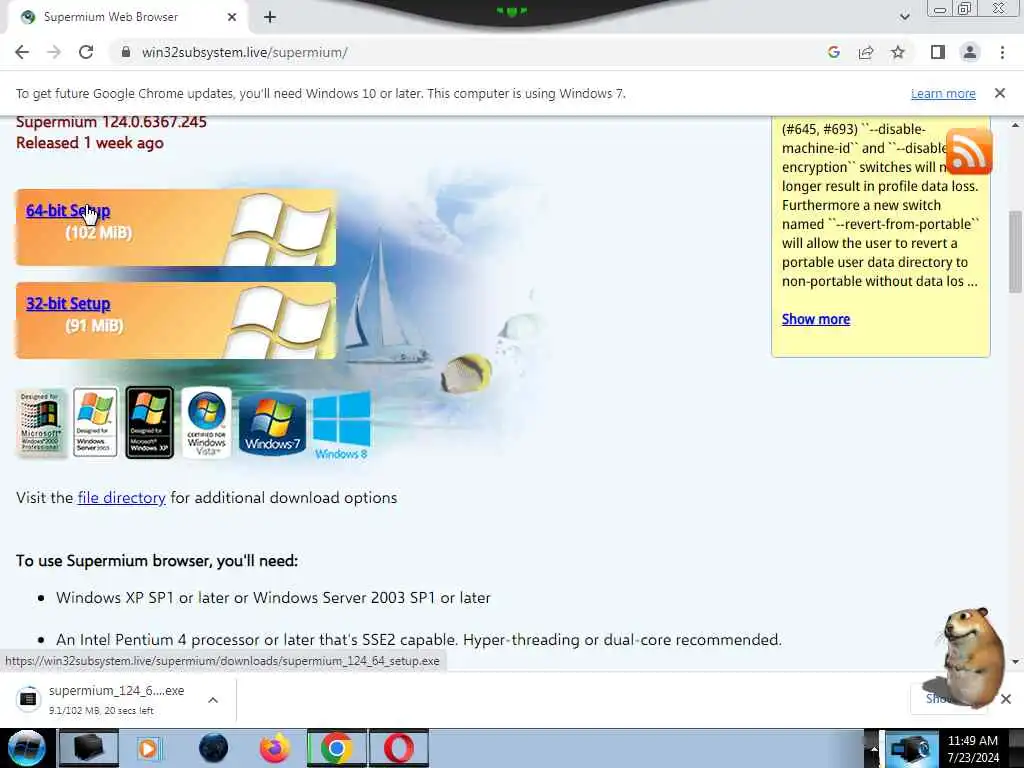Viewport: 1024px width, 768px height.
Task: Open a new browser tab
Action: pos(270,17)
